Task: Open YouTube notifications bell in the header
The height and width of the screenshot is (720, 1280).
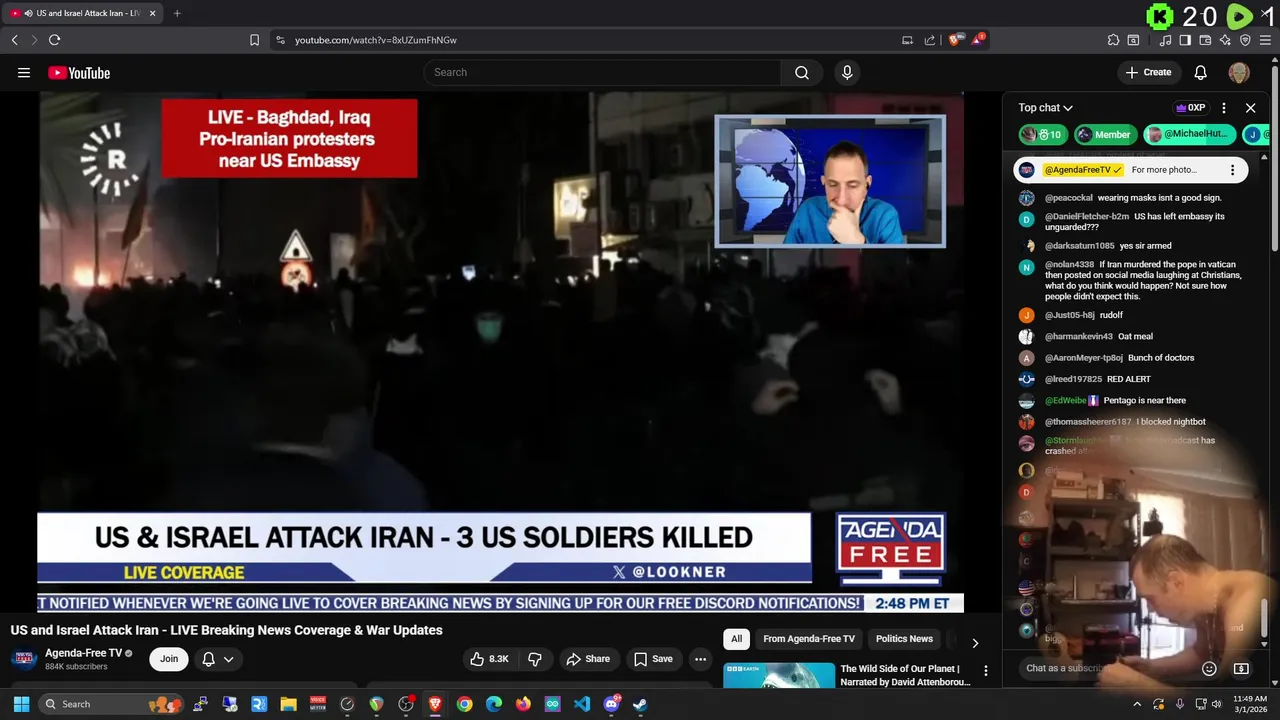Action: tap(1201, 72)
